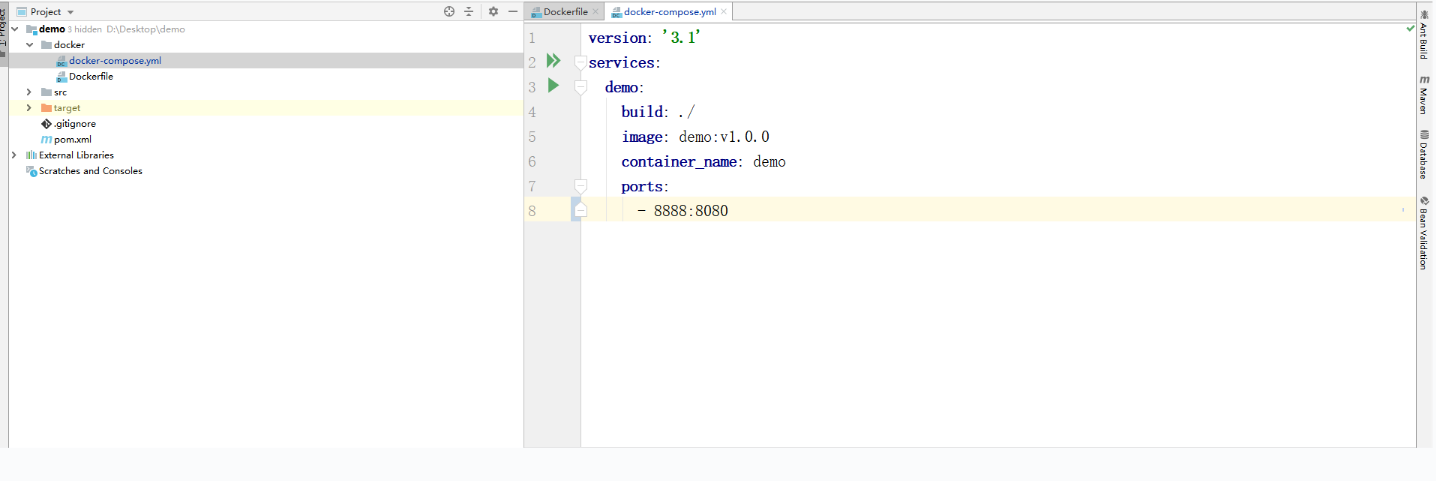Select docker-compose.yml in project tree
The width and height of the screenshot is (1436, 481).
tap(265, 61)
